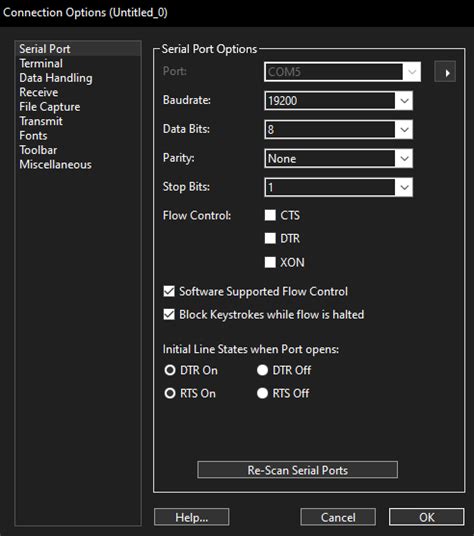The image size is (474, 536).
Task: Click the Initial Line States when Port opens label
Action: [251, 349]
